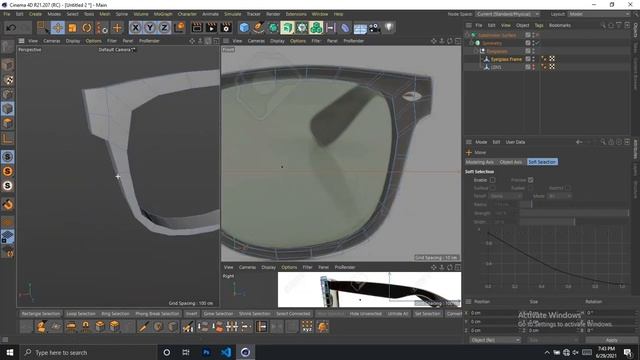The image size is (640, 360).
Task: Click the Floor environment icon
Action: (x=360, y=28)
